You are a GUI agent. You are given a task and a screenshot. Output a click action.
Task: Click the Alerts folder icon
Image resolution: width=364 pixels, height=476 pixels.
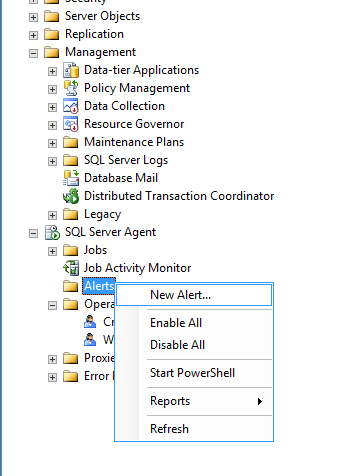coord(71,286)
